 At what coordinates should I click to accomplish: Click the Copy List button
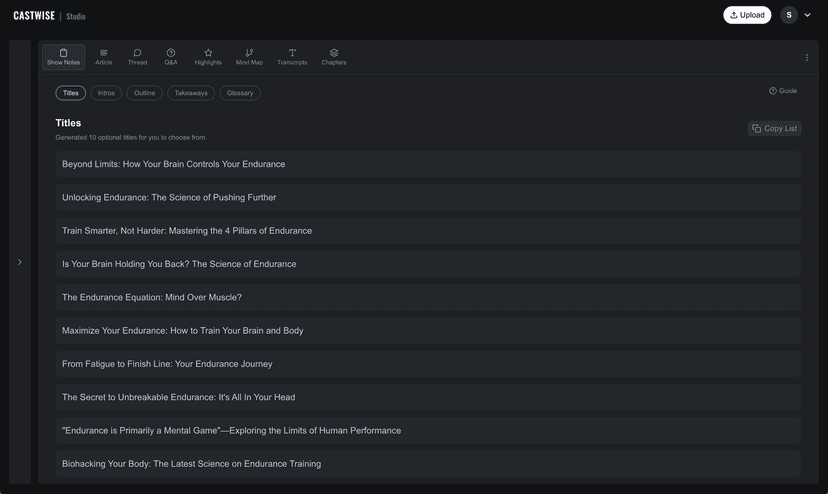[x=774, y=128]
